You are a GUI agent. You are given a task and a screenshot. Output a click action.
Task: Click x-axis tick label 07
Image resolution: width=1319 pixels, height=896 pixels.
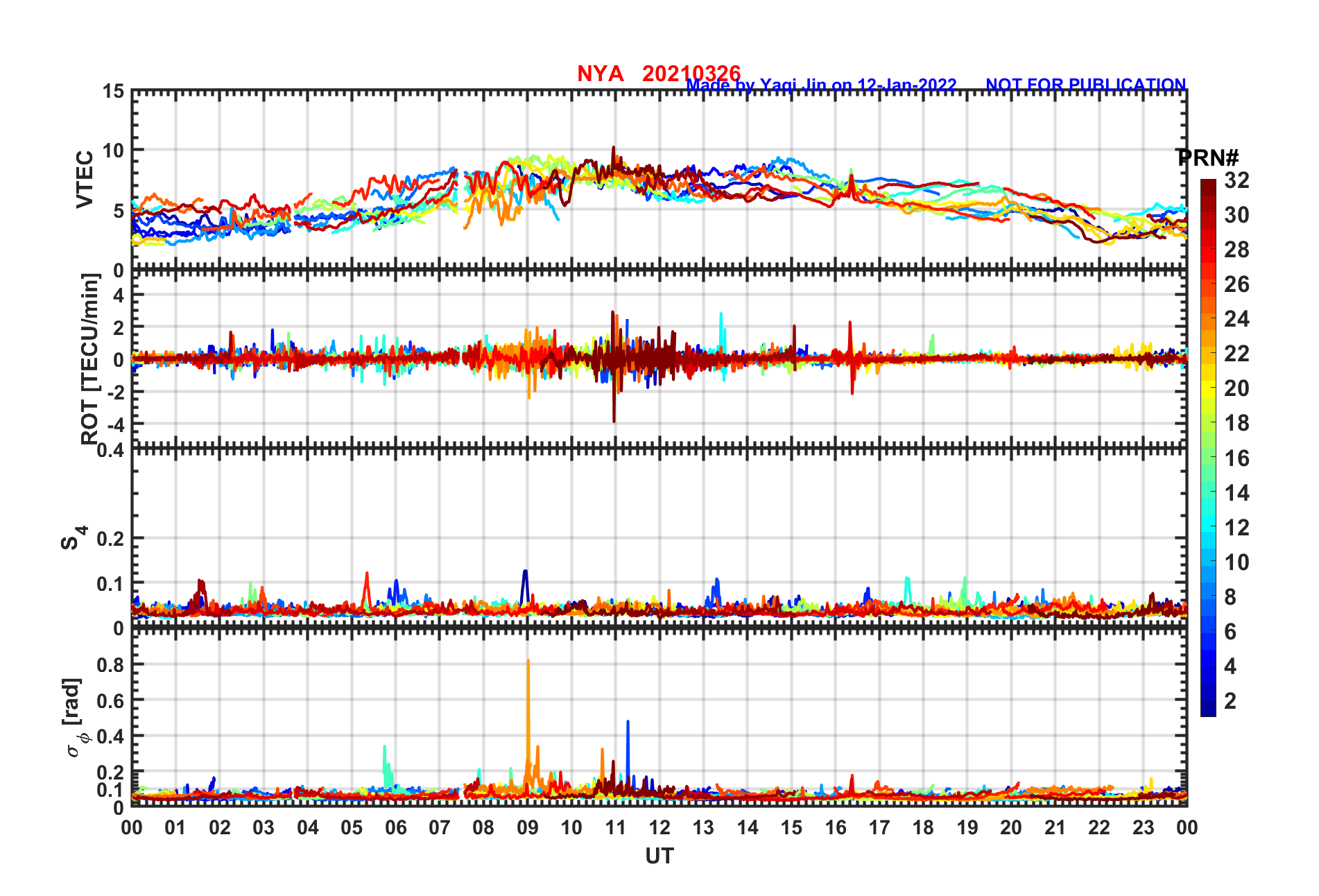tap(440, 827)
